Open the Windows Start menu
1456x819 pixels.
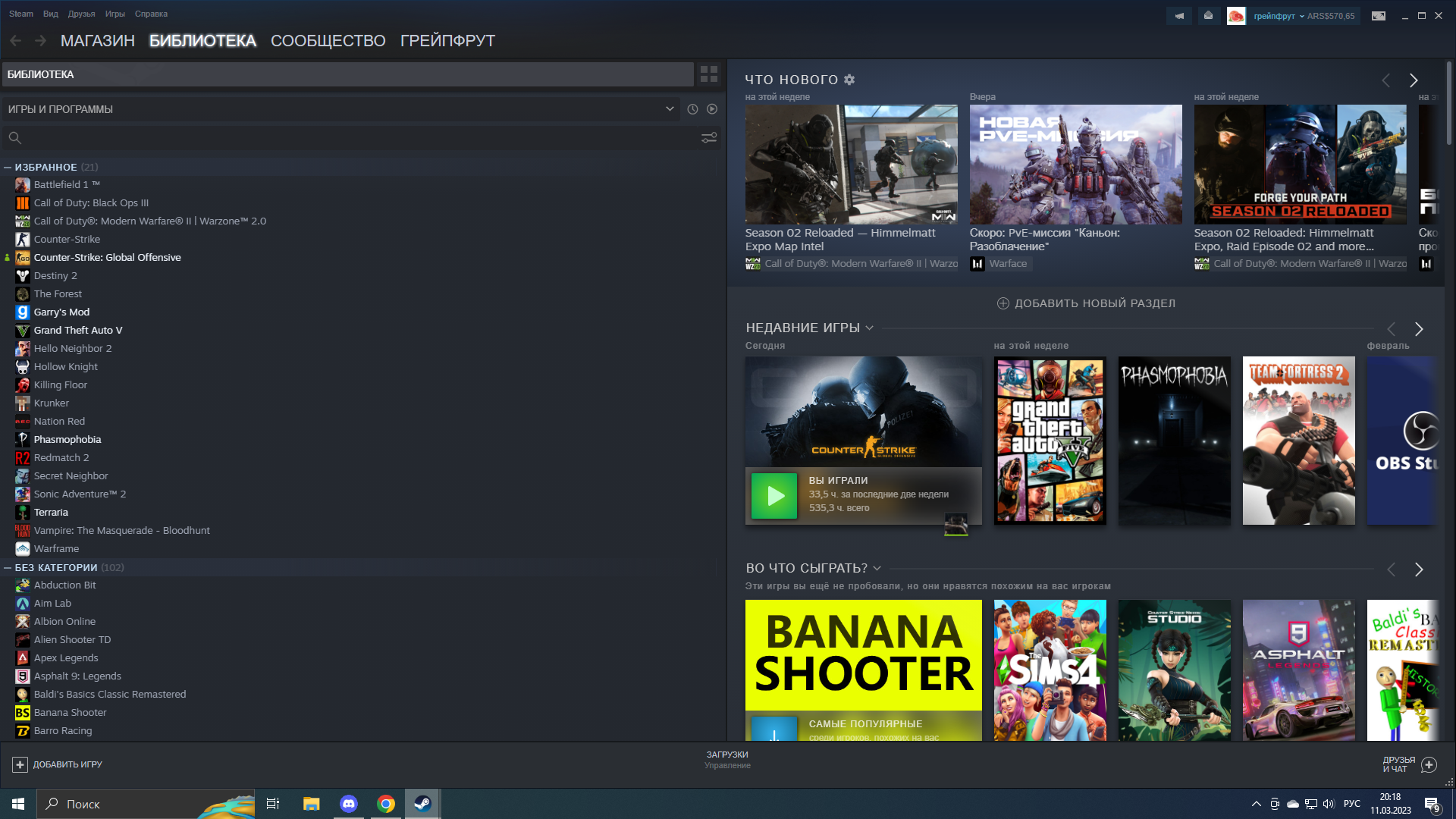point(18,804)
